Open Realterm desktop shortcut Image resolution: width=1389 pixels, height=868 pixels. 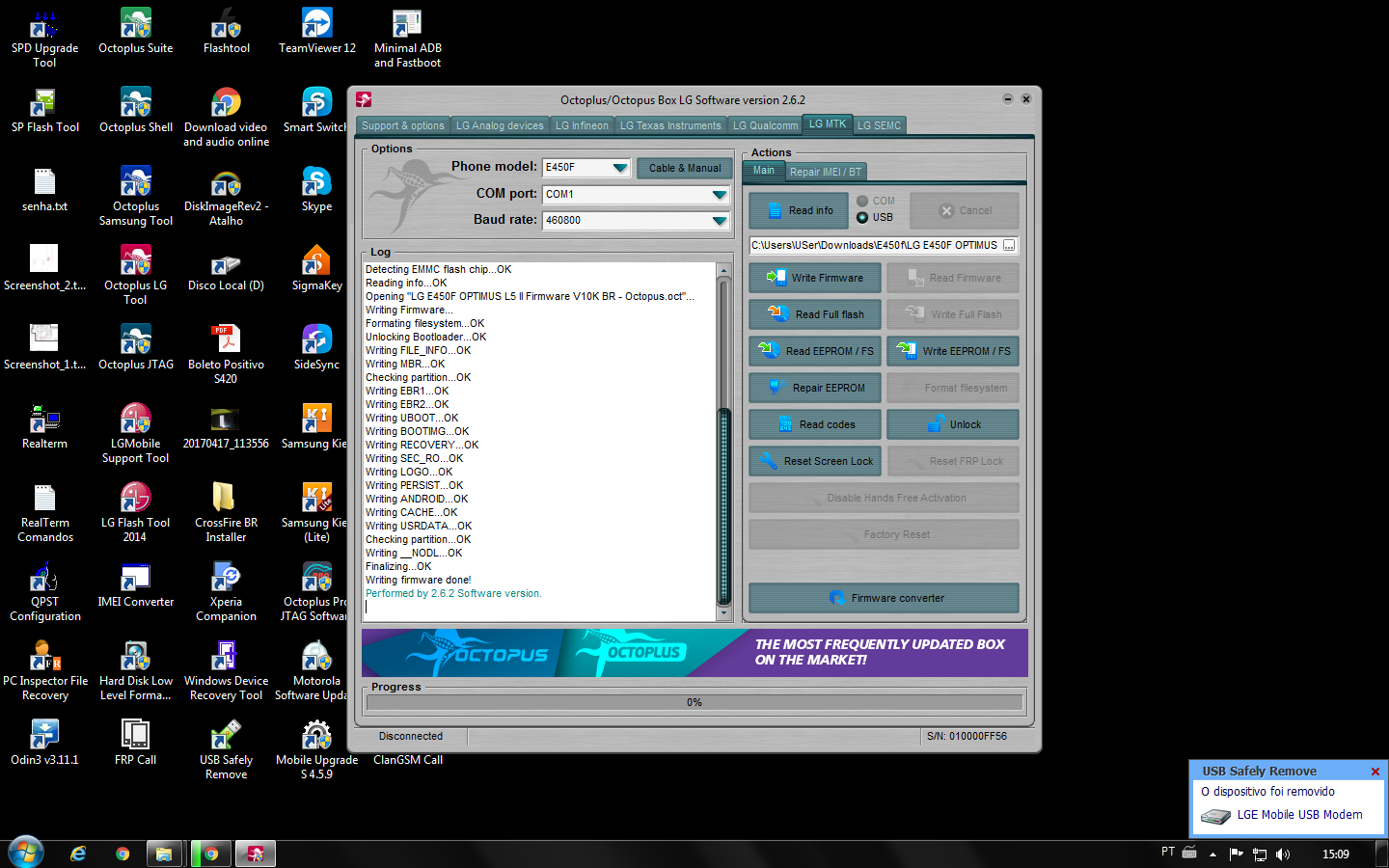click(44, 426)
